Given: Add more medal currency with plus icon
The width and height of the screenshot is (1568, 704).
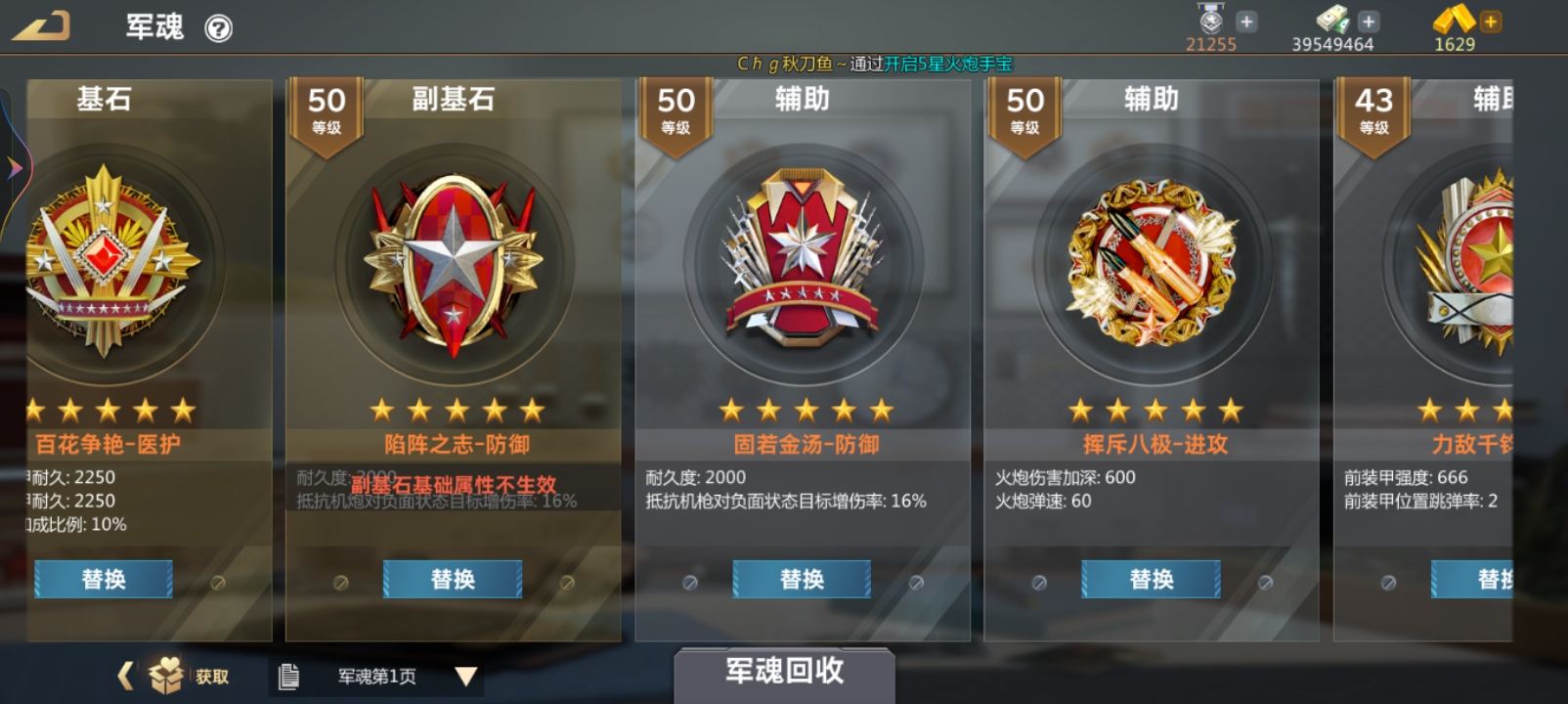Looking at the screenshot, I should tap(1246, 21).
